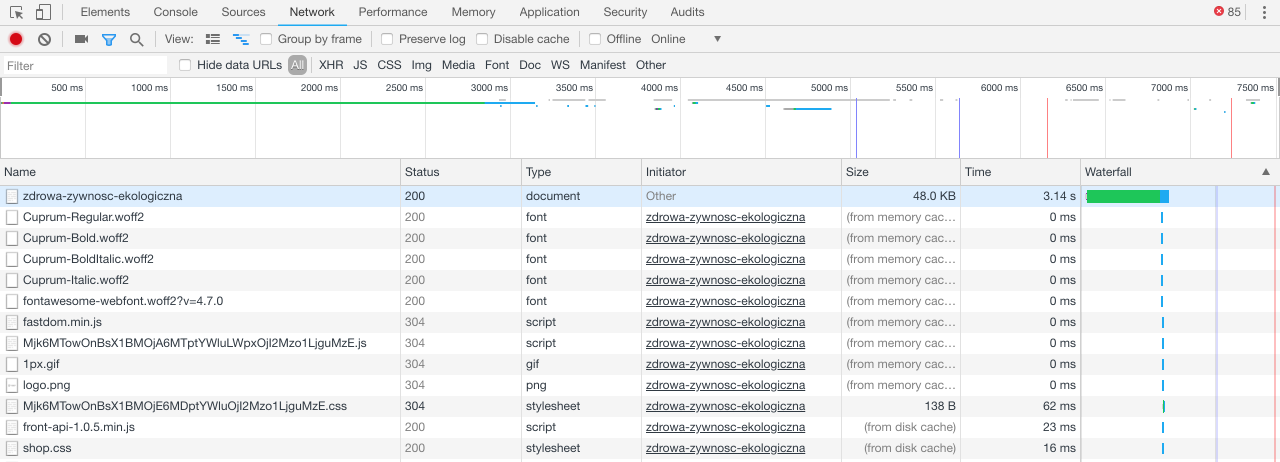The width and height of the screenshot is (1280, 462).
Task: Switch to the Console tab
Action: tap(175, 12)
